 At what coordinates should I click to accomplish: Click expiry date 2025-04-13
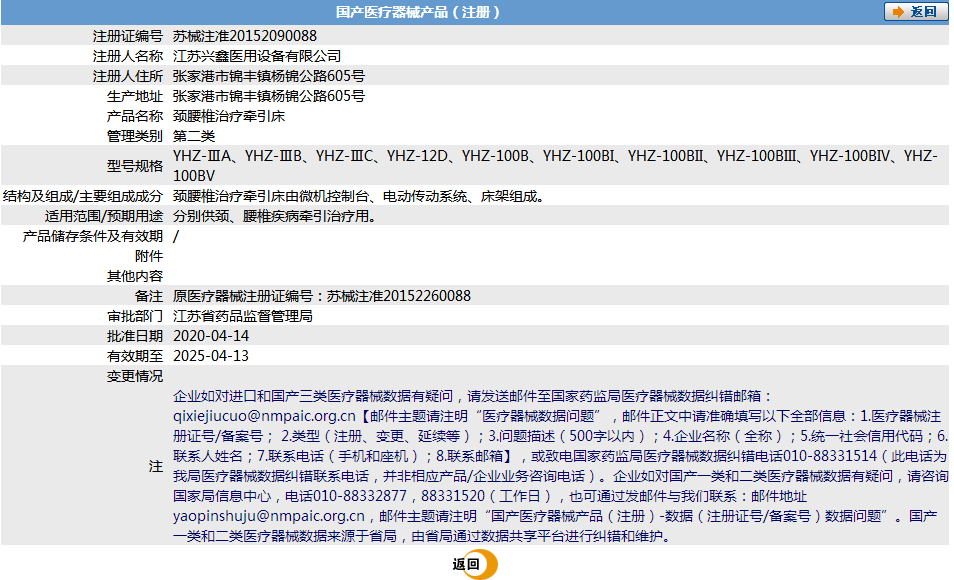(x=211, y=356)
